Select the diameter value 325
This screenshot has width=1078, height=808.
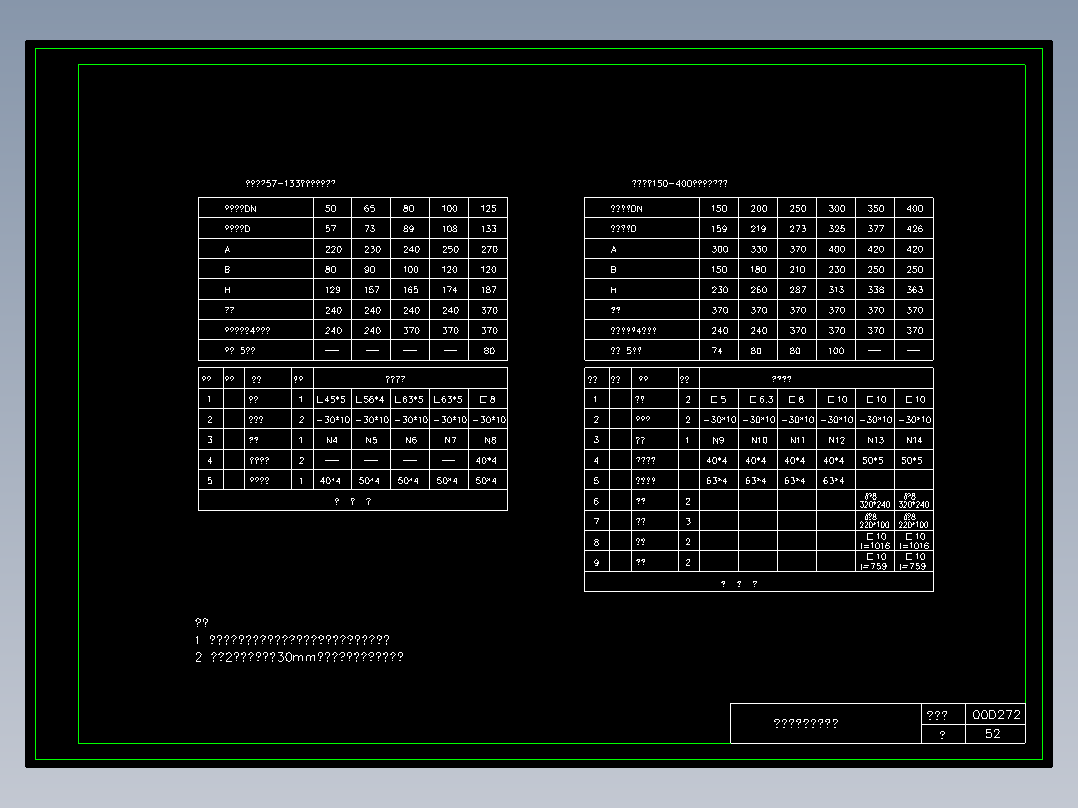coord(837,228)
